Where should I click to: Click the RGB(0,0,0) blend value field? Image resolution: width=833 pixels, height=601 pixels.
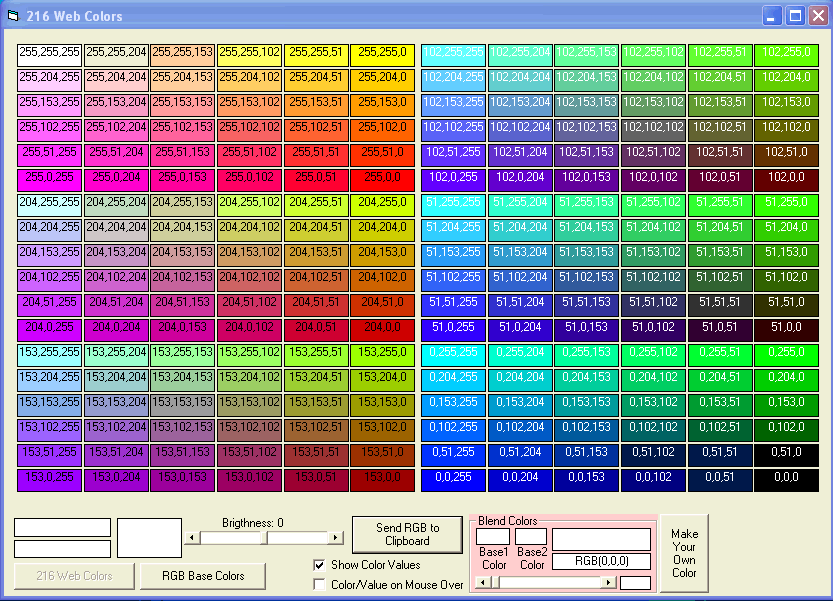(601, 561)
